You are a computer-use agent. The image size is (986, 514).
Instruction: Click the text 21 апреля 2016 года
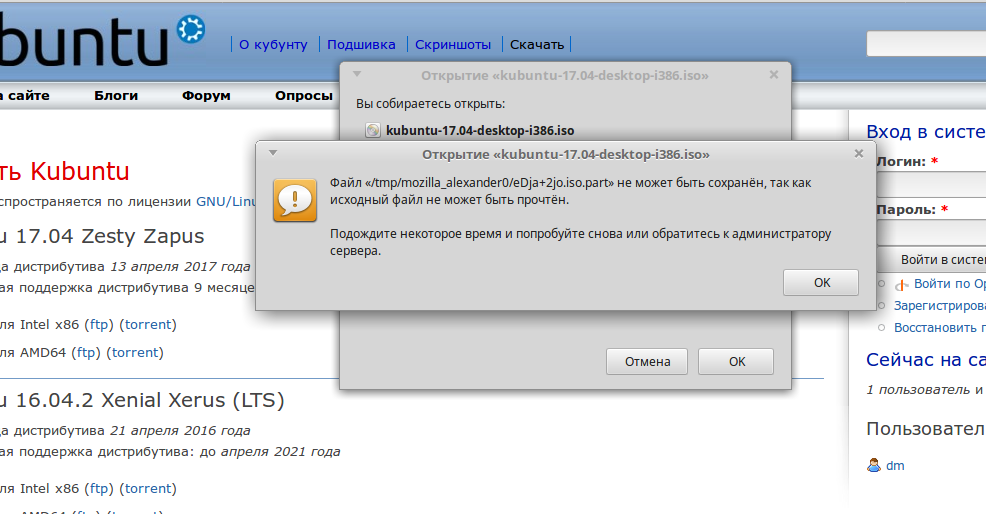click(x=180, y=431)
